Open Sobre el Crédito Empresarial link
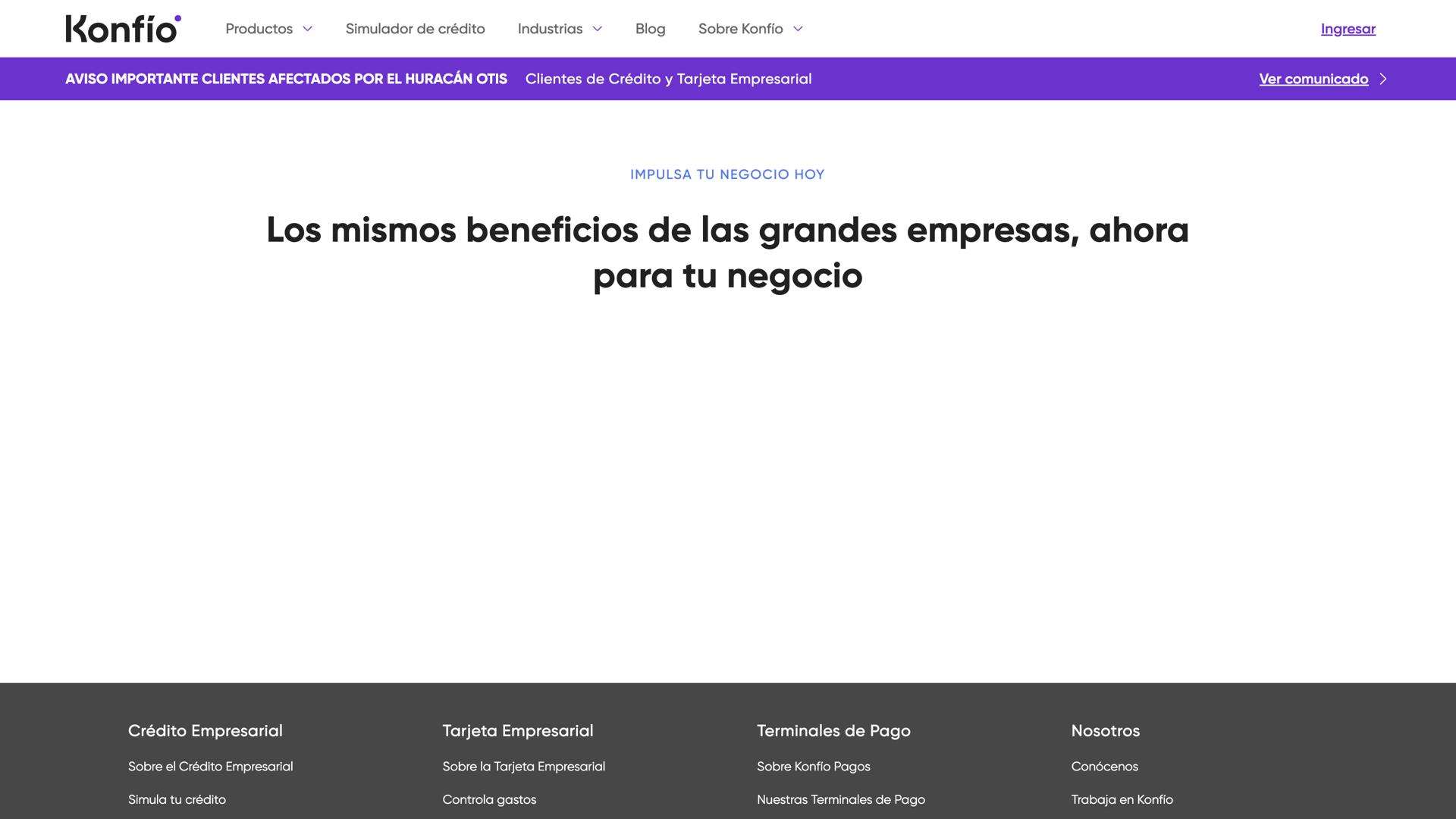 click(x=210, y=767)
